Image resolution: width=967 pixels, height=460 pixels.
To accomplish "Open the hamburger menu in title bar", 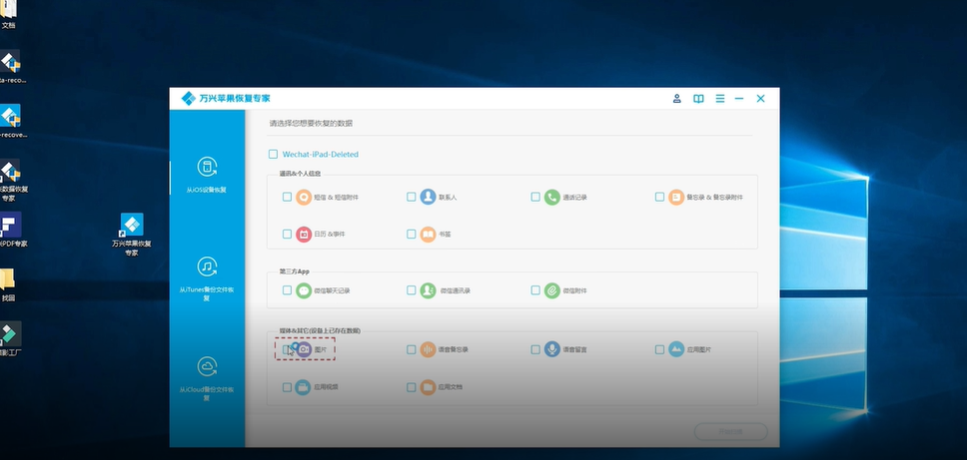I will [720, 99].
